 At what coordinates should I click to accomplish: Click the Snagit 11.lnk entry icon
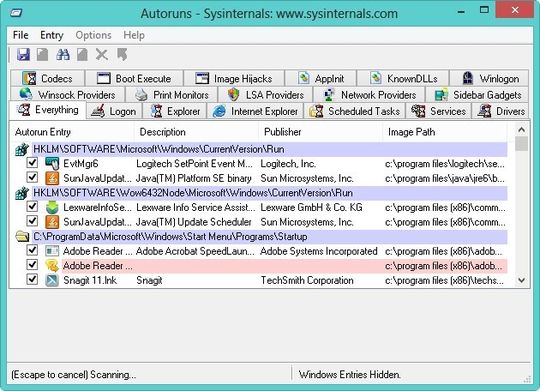52,280
